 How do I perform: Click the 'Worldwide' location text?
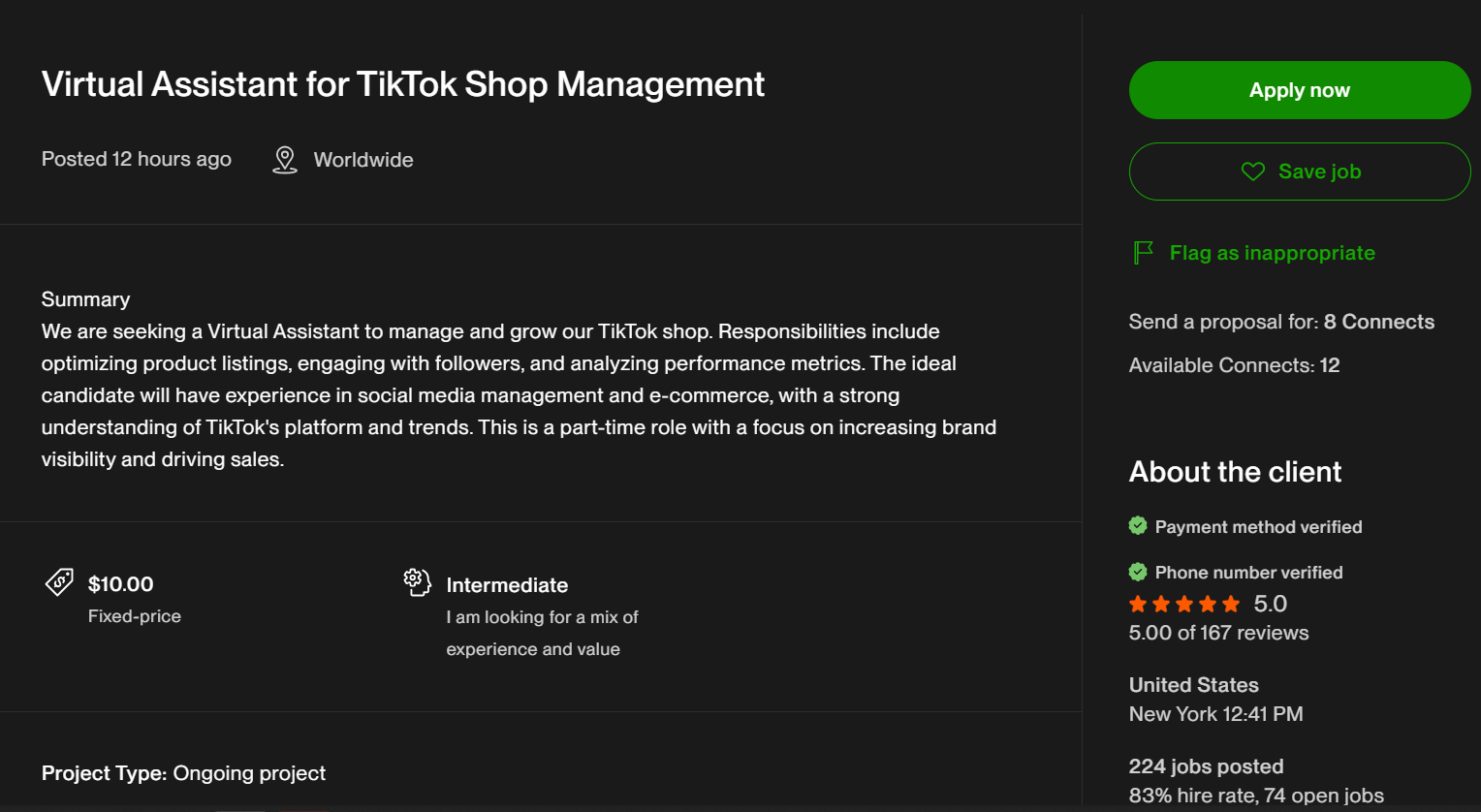(x=363, y=160)
